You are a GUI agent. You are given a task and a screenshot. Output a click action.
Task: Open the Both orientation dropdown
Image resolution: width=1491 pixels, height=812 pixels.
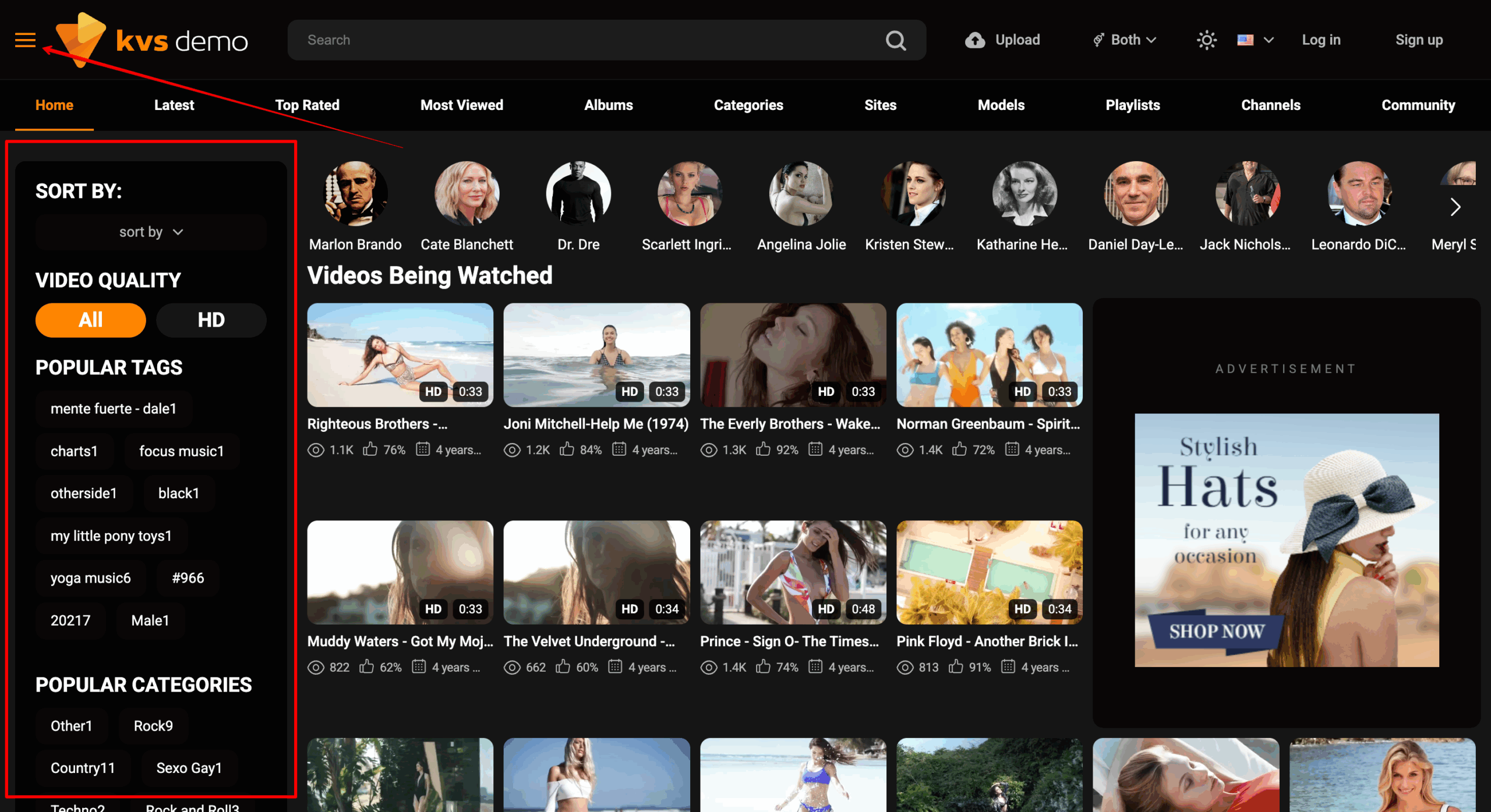coord(1125,40)
